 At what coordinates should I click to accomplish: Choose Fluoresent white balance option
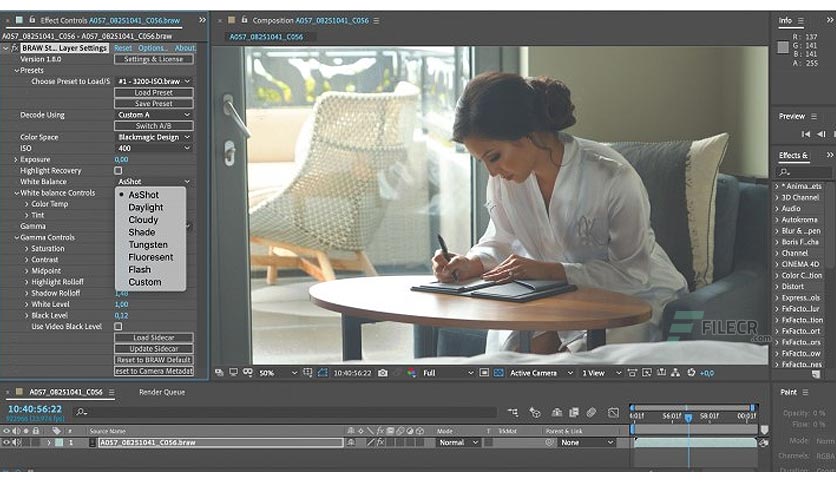[x=151, y=257]
